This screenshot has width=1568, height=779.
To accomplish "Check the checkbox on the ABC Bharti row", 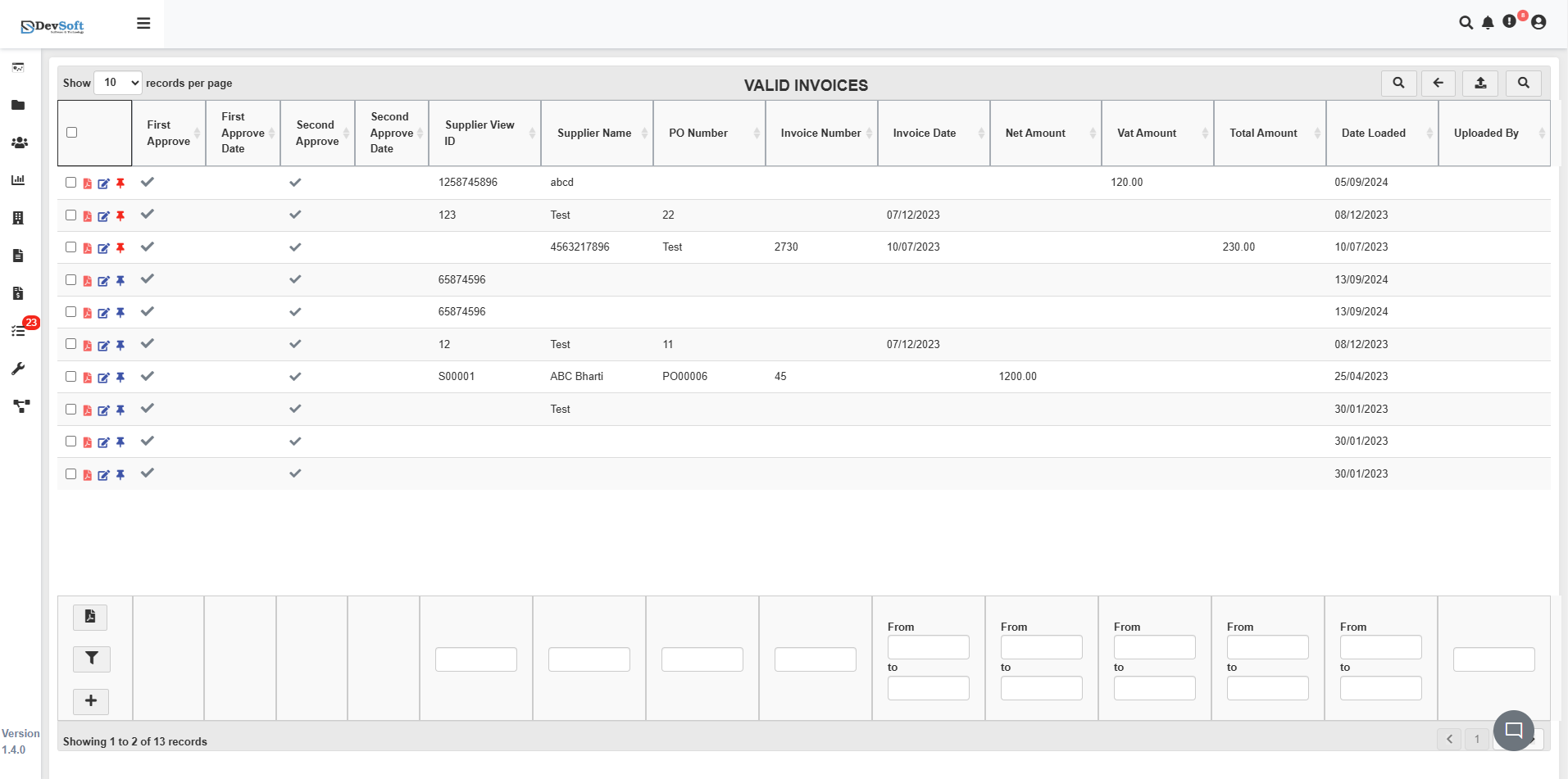I will (x=70, y=377).
